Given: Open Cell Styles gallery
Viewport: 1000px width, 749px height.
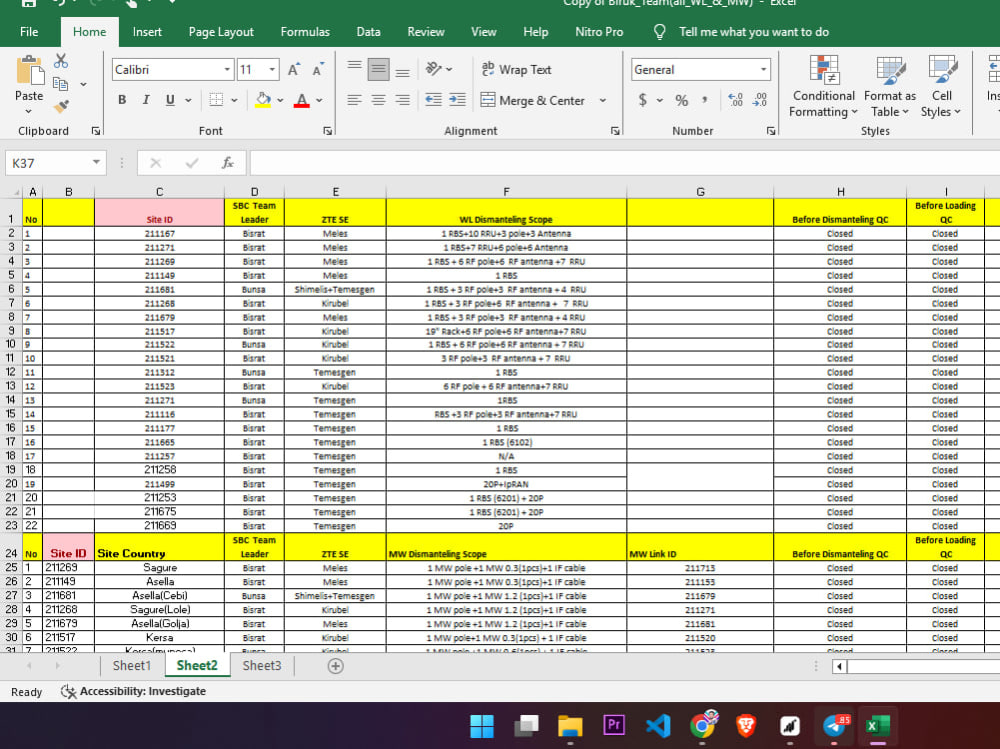Looking at the screenshot, I should [x=941, y=87].
